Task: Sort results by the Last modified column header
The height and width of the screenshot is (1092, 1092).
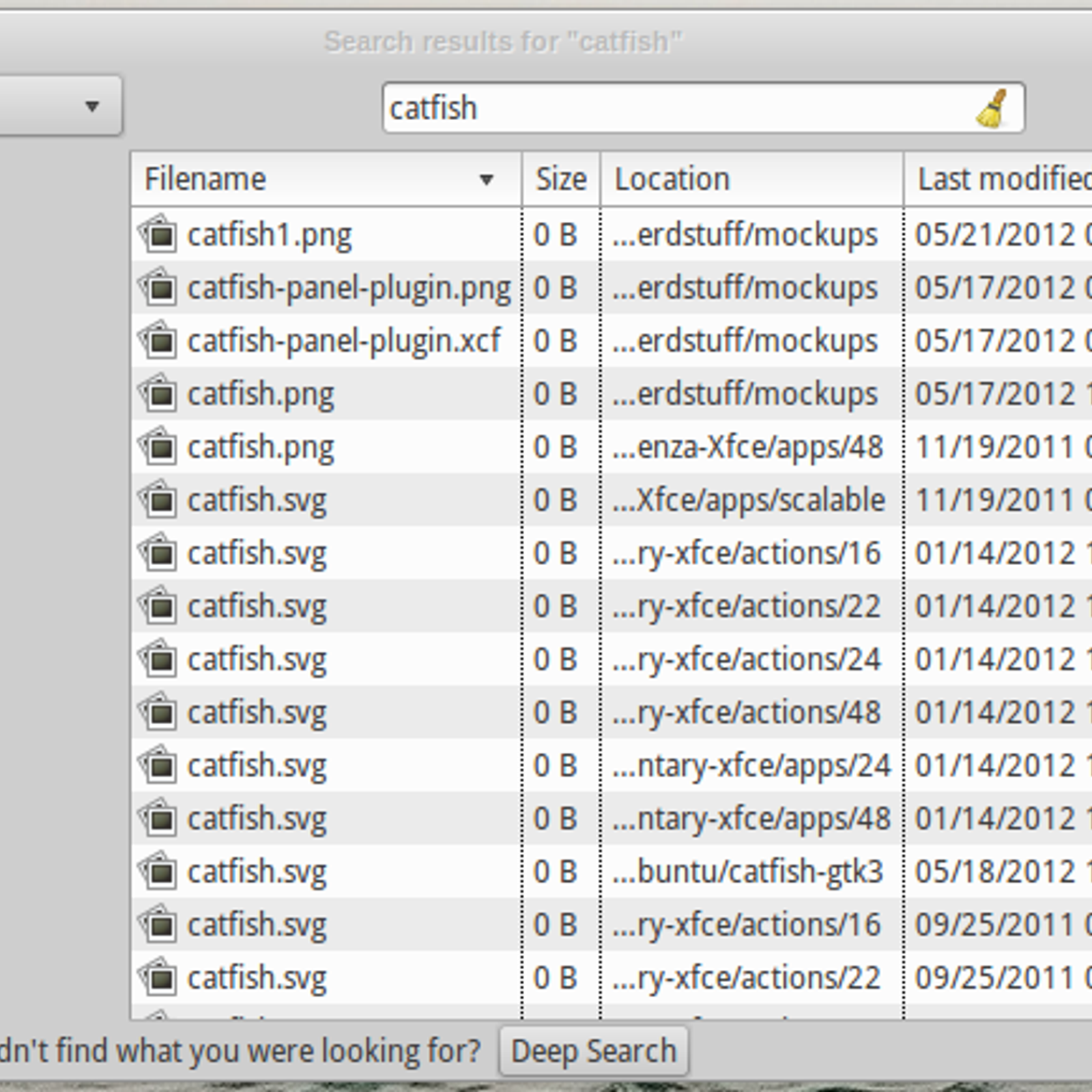Action: point(998,179)
